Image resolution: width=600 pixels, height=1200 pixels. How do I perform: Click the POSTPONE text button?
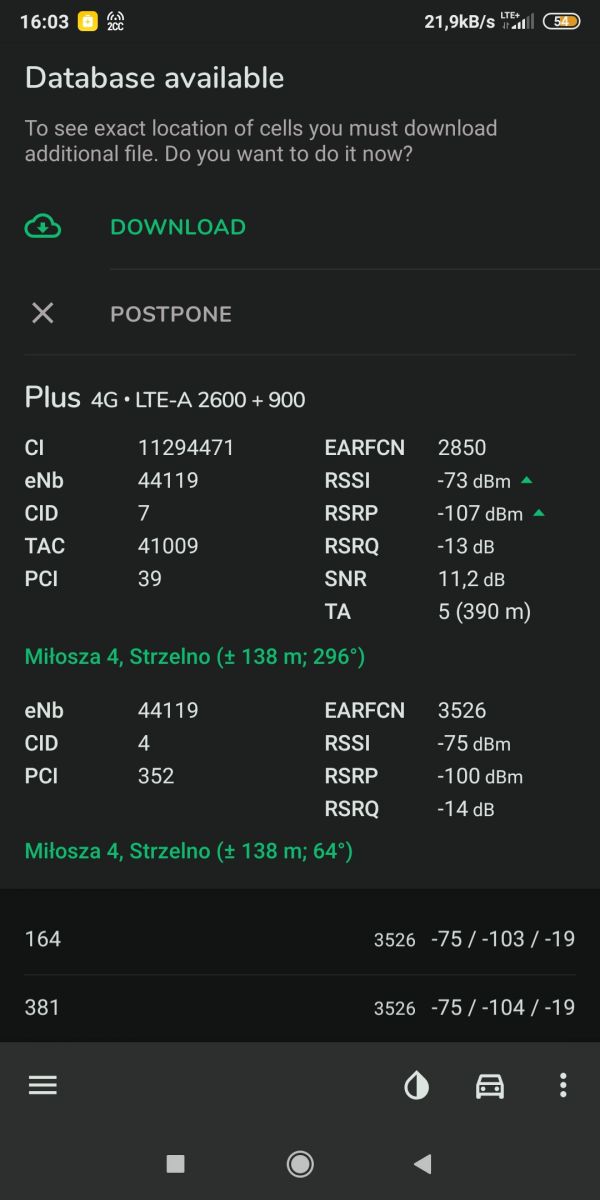click(x=171, y=314)
